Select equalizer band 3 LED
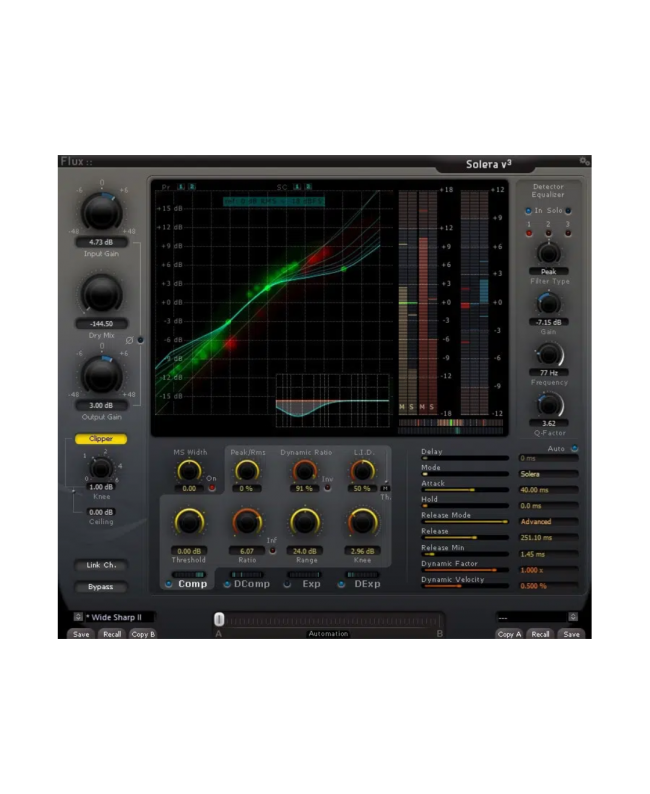 568,233
